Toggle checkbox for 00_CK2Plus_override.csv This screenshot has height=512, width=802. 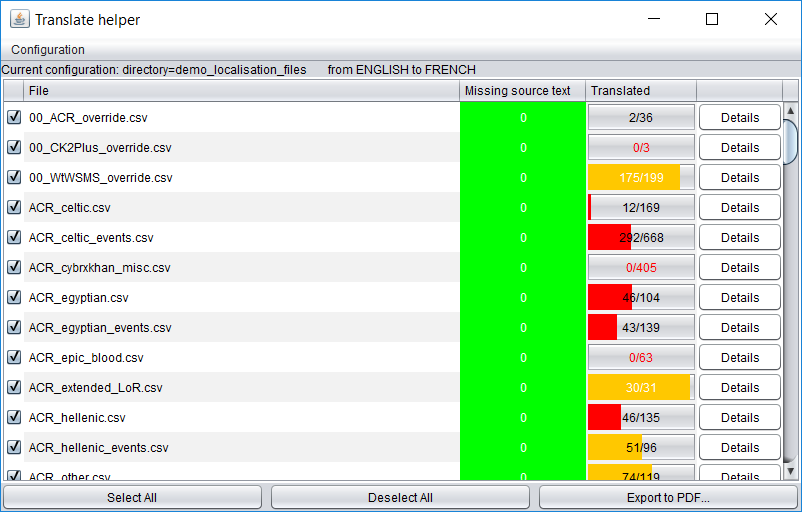[14, 147]
